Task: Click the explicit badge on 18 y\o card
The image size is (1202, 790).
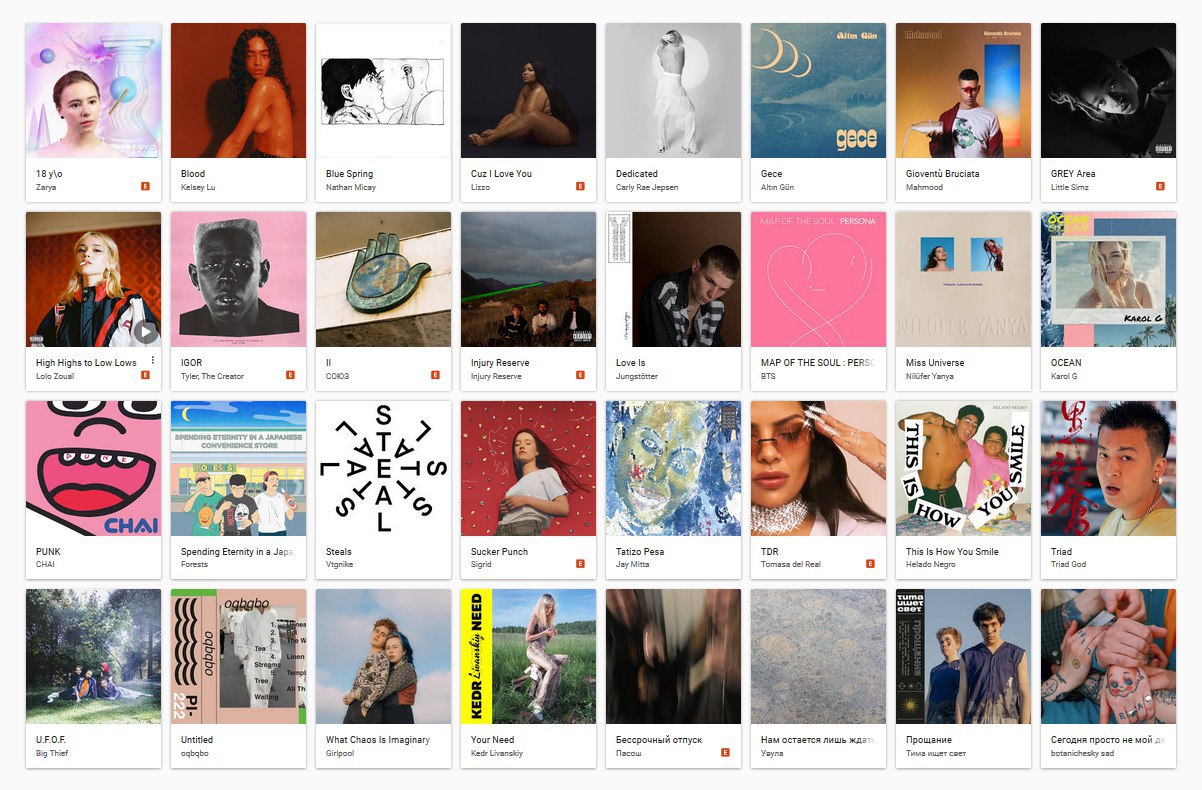Action: pyautogui.click(x=146, y=186)
